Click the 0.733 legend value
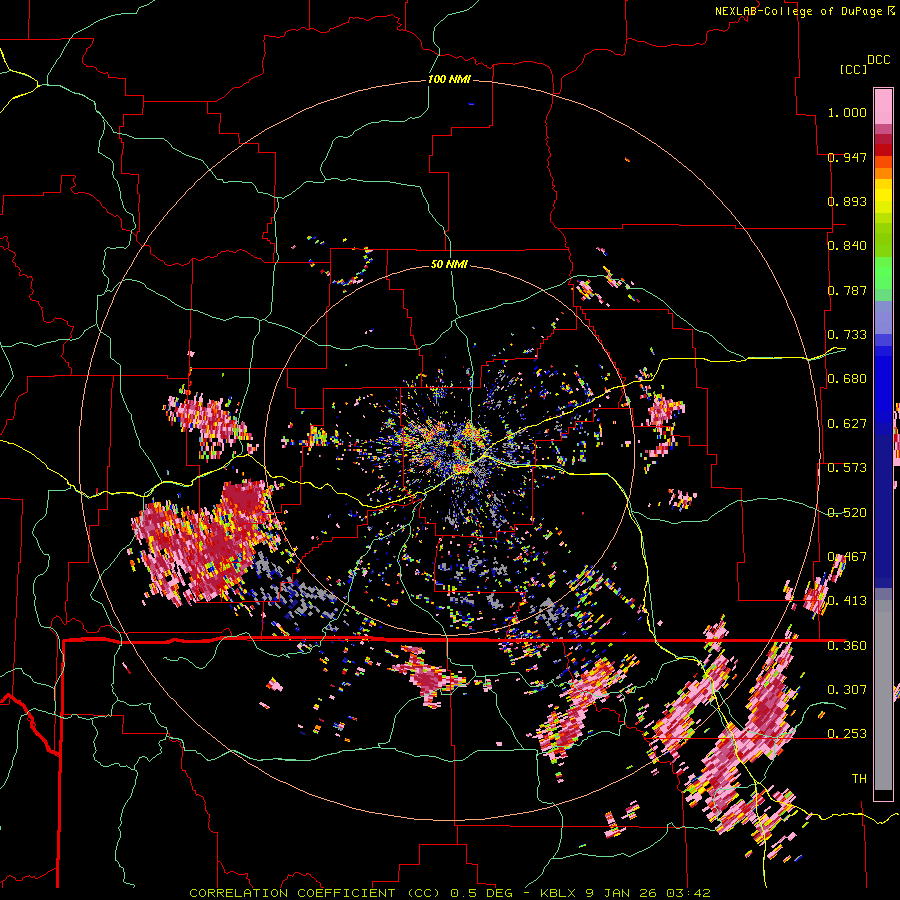Image resolution: width=900 pixels, height=900 pixels. [x=847, y=335]
